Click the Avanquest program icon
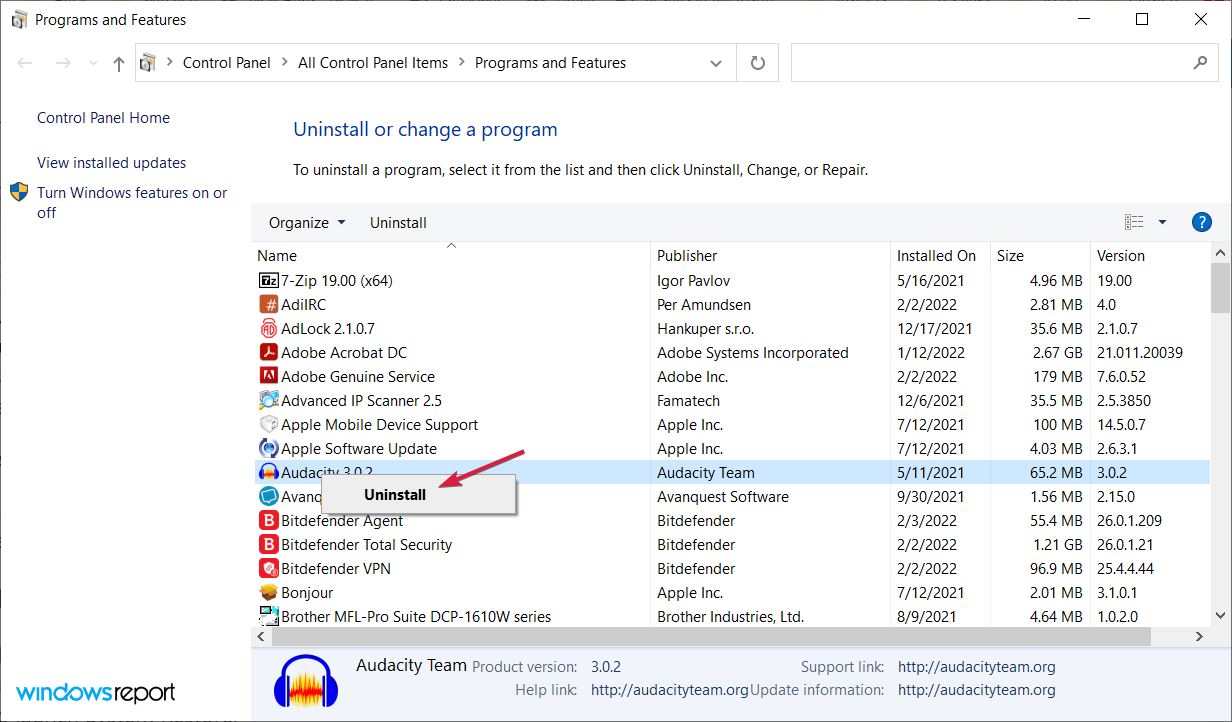 pyautogui.click(x=268, y=497)
